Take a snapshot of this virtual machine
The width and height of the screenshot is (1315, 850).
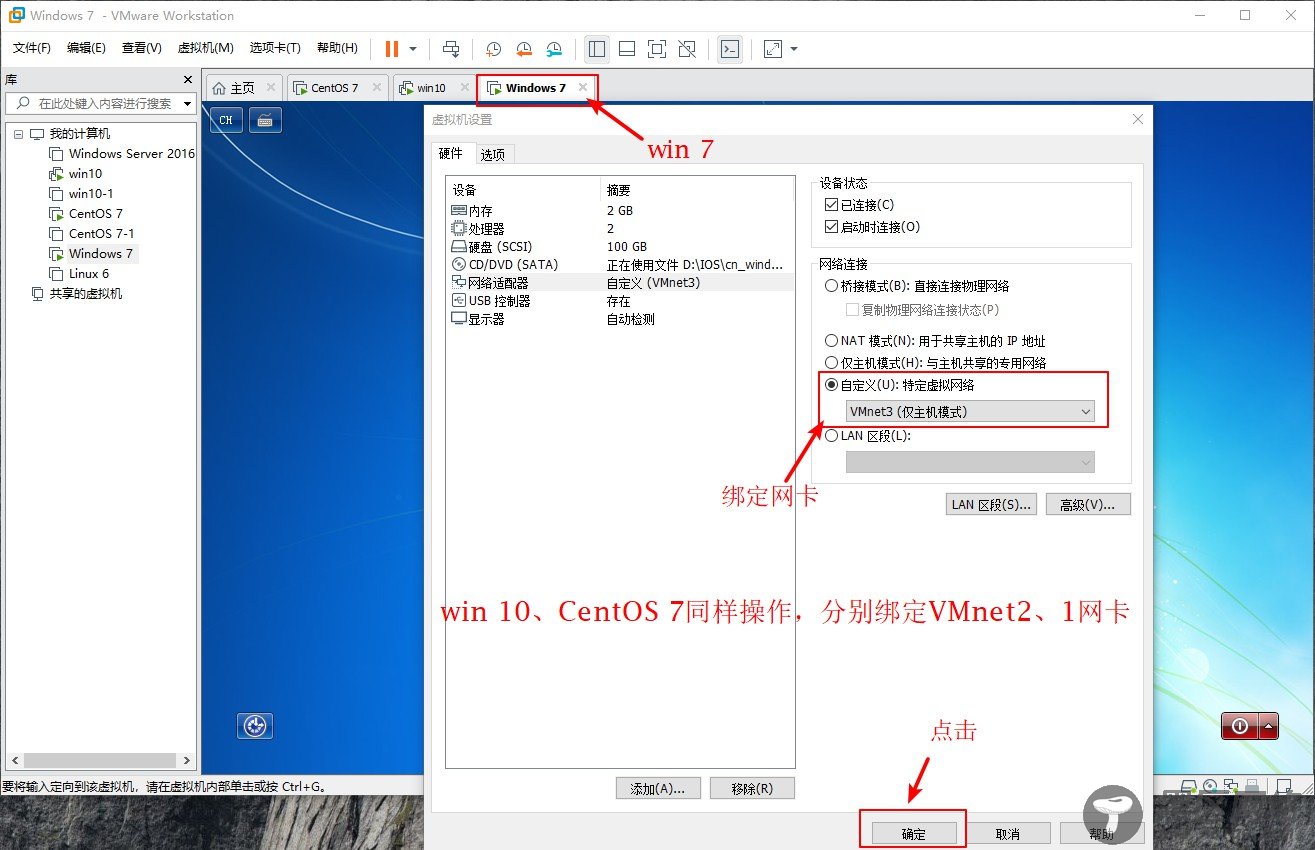click(x=493, y=48)
